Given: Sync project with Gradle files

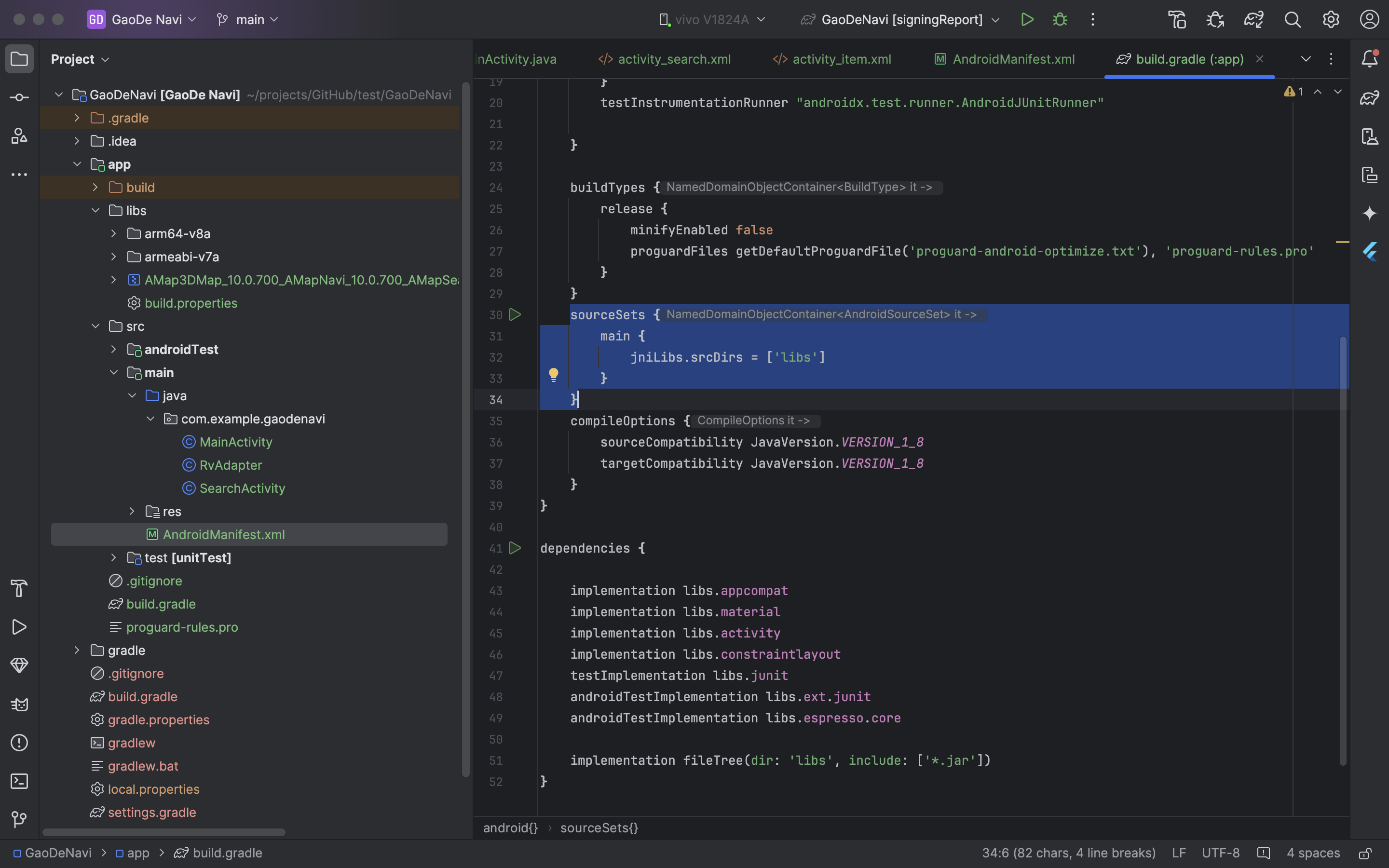Looking at the screenshot, I should (x=1253, y=19).
